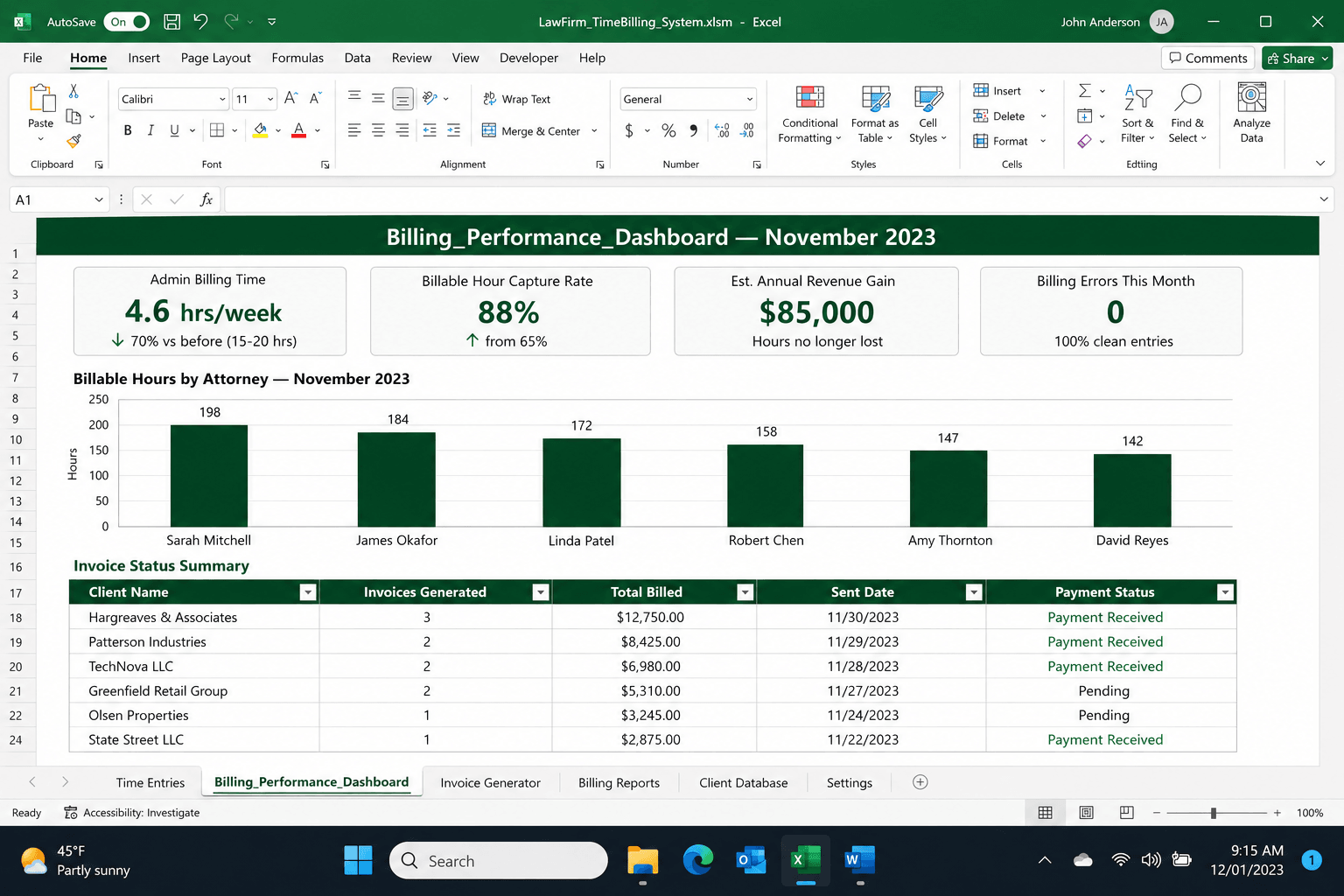Viewport: 1344px width, 896px height.
Task: Switch to Page Break Preview icon
Action: click(x=1127, y=813)
